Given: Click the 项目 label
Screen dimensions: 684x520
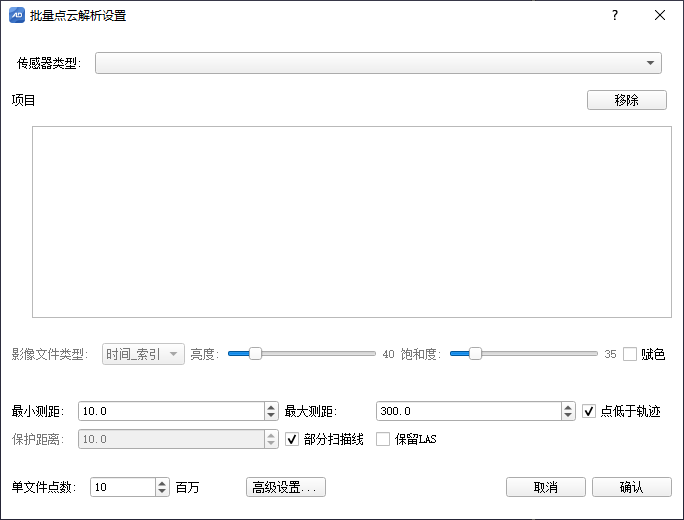Looking at the screenshot, I should (x=23, y=100).
